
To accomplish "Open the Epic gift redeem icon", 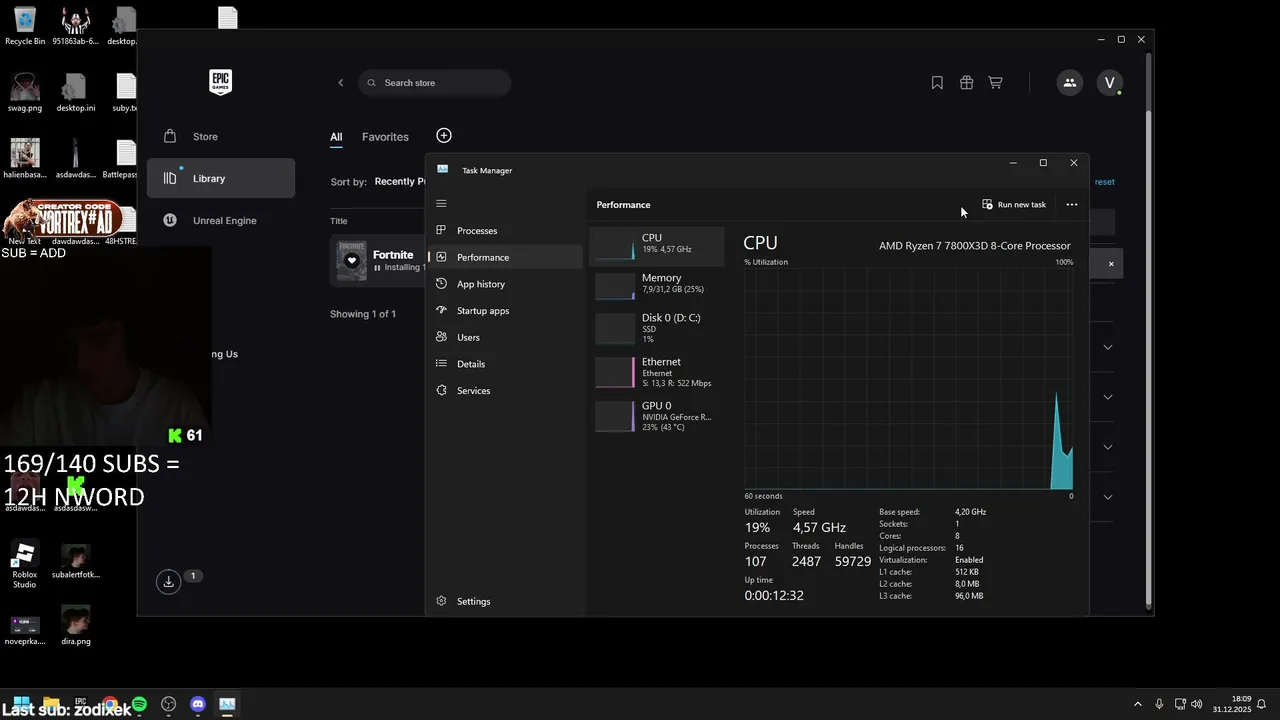I will point(966,83).
